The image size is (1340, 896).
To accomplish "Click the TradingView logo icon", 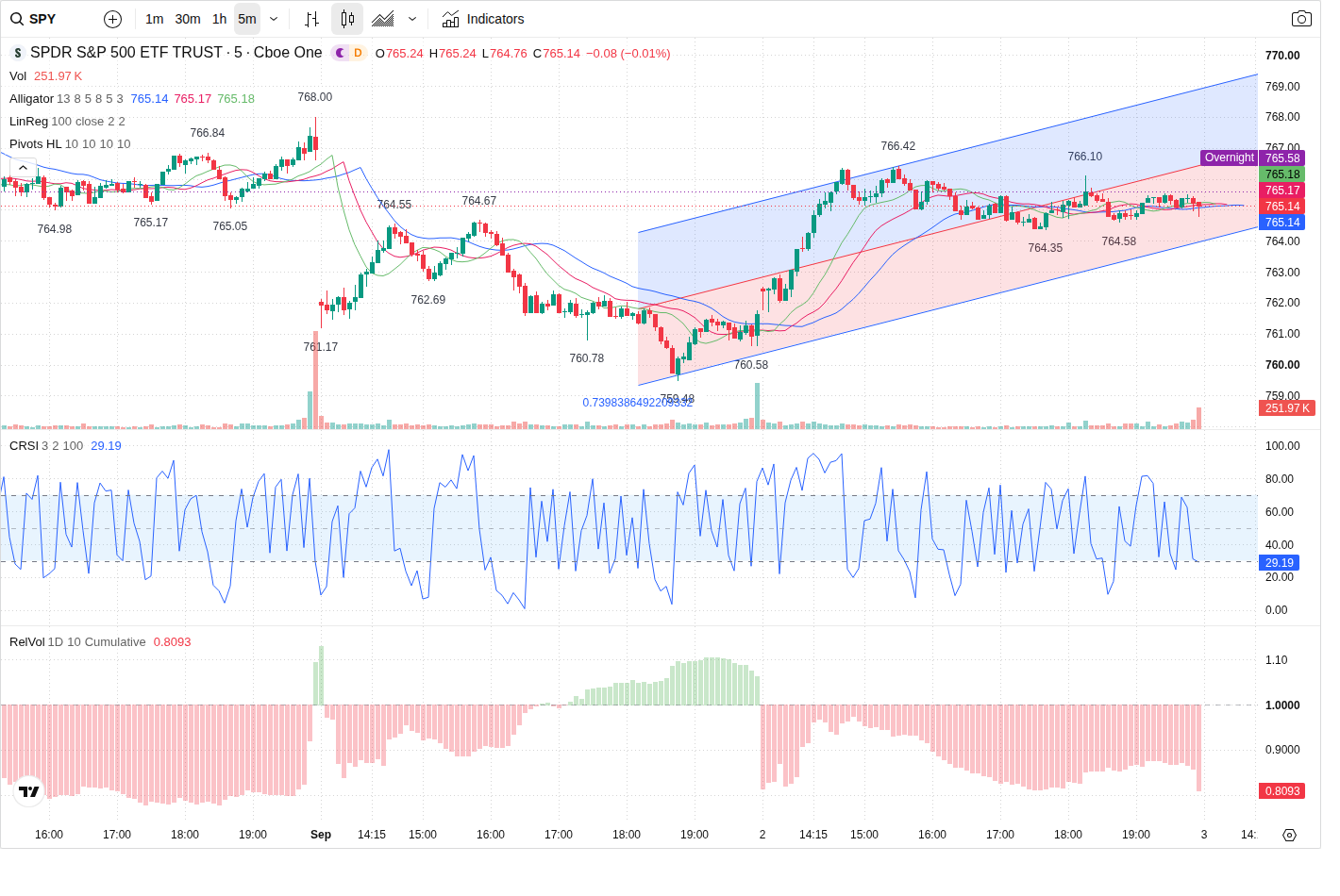I will pyautogui.click(x=29, y=791).
